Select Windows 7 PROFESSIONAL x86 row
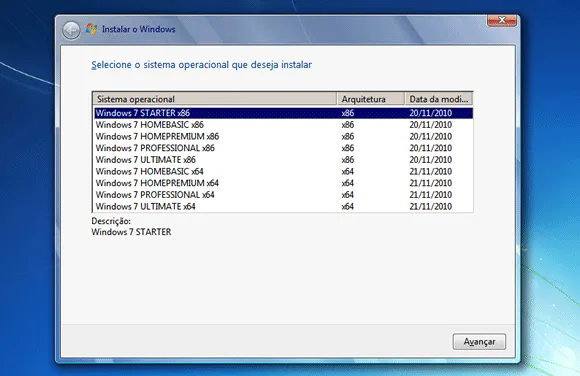The width and height of the screenshot is (580, 376). coord(283,148)
